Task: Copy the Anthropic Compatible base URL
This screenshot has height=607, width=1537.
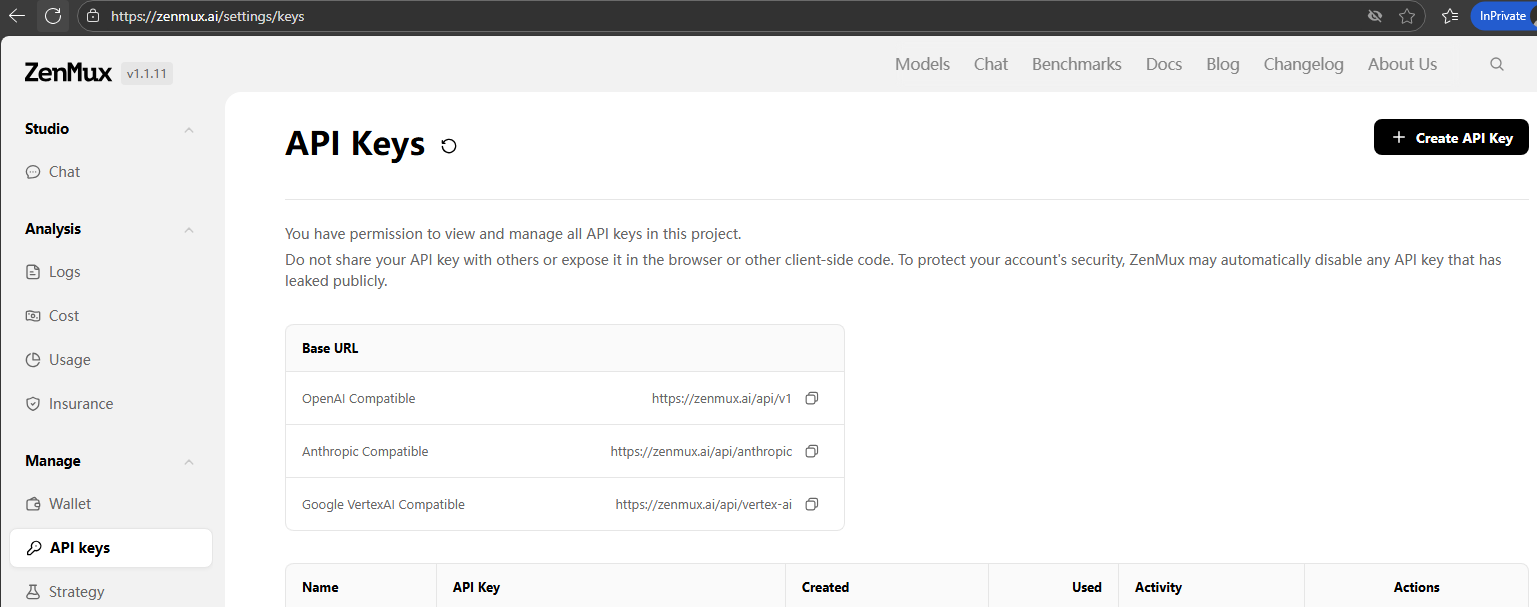Action: [812, 451]
